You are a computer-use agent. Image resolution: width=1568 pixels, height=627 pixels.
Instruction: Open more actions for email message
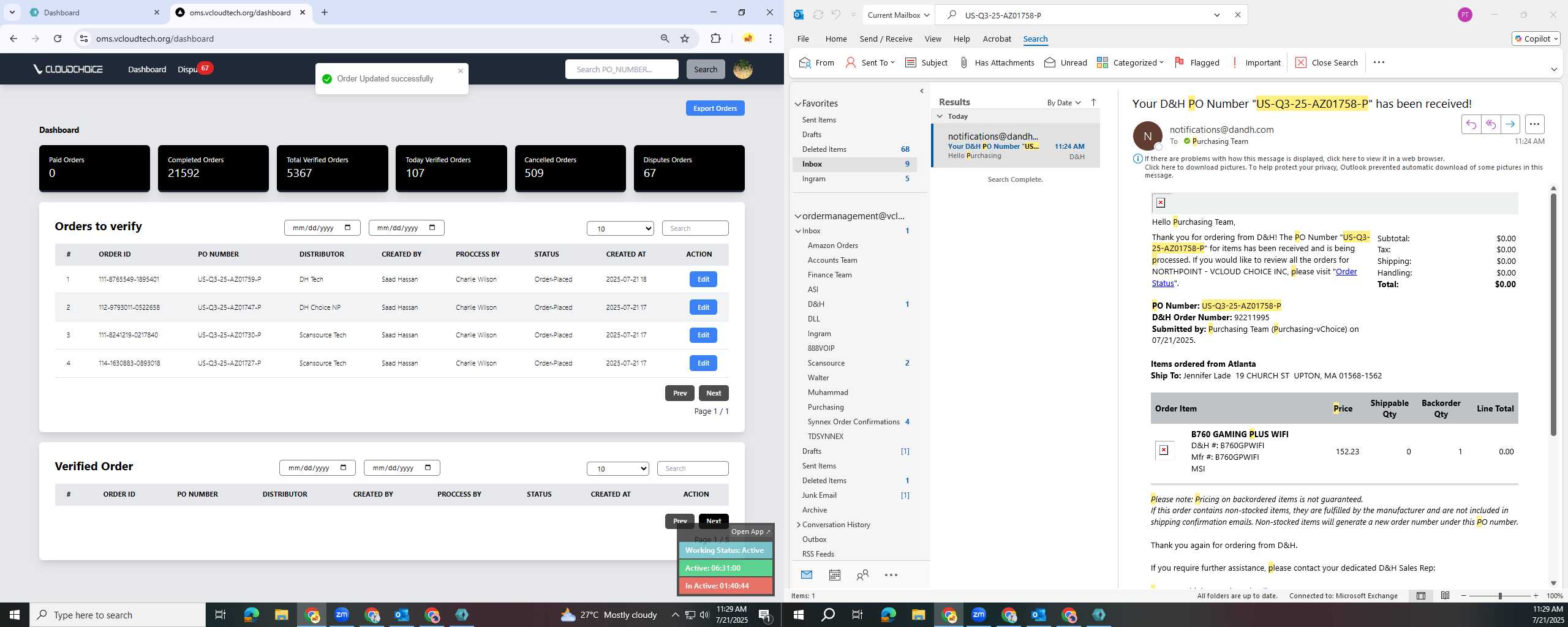pos(1534,124)
